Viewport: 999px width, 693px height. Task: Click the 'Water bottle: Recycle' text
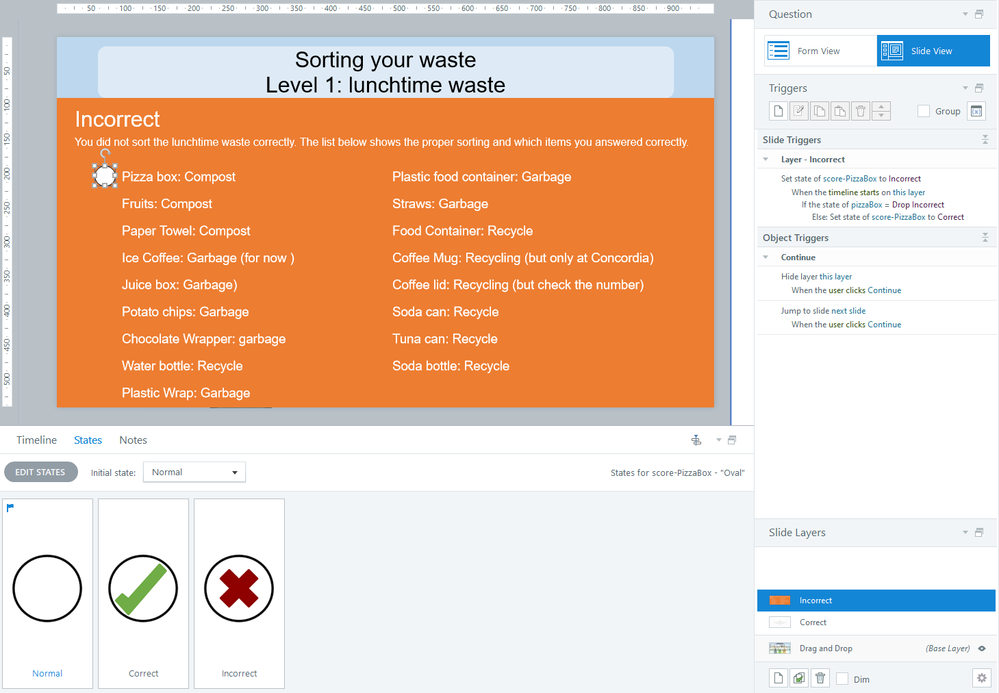pyautogui.click(x=182, y=366)
